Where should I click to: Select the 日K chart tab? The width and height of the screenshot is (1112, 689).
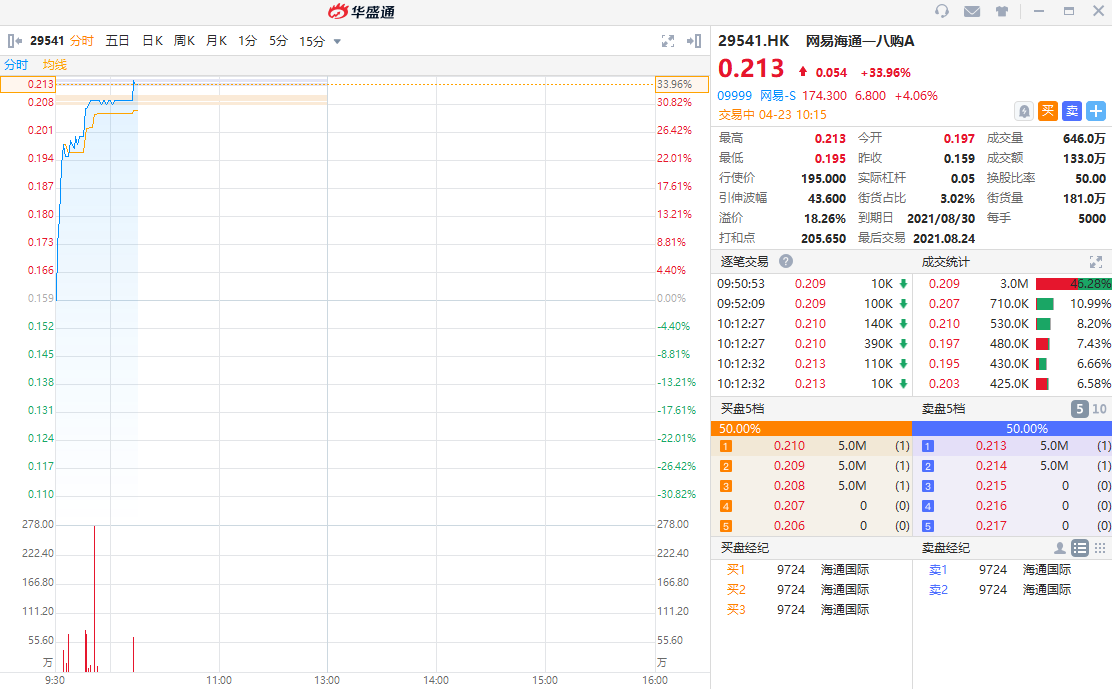[x=152, y=41]
